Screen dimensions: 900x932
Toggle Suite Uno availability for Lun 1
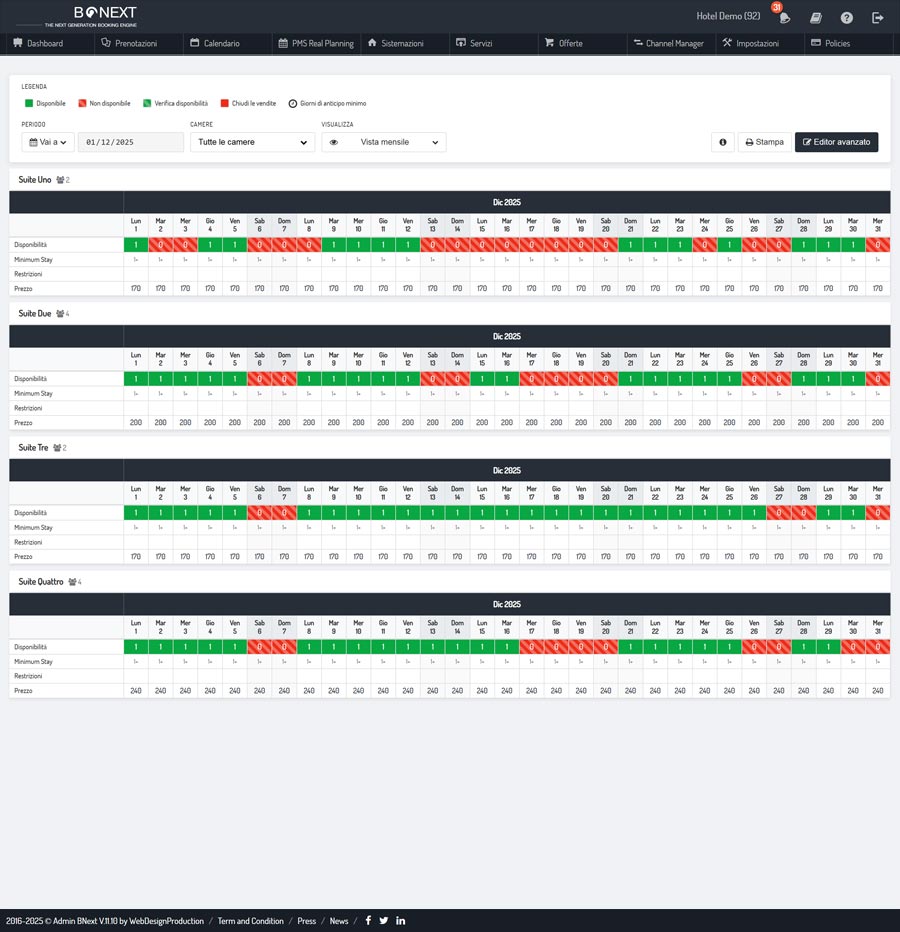pyautogui.click(x=136, y=245)
